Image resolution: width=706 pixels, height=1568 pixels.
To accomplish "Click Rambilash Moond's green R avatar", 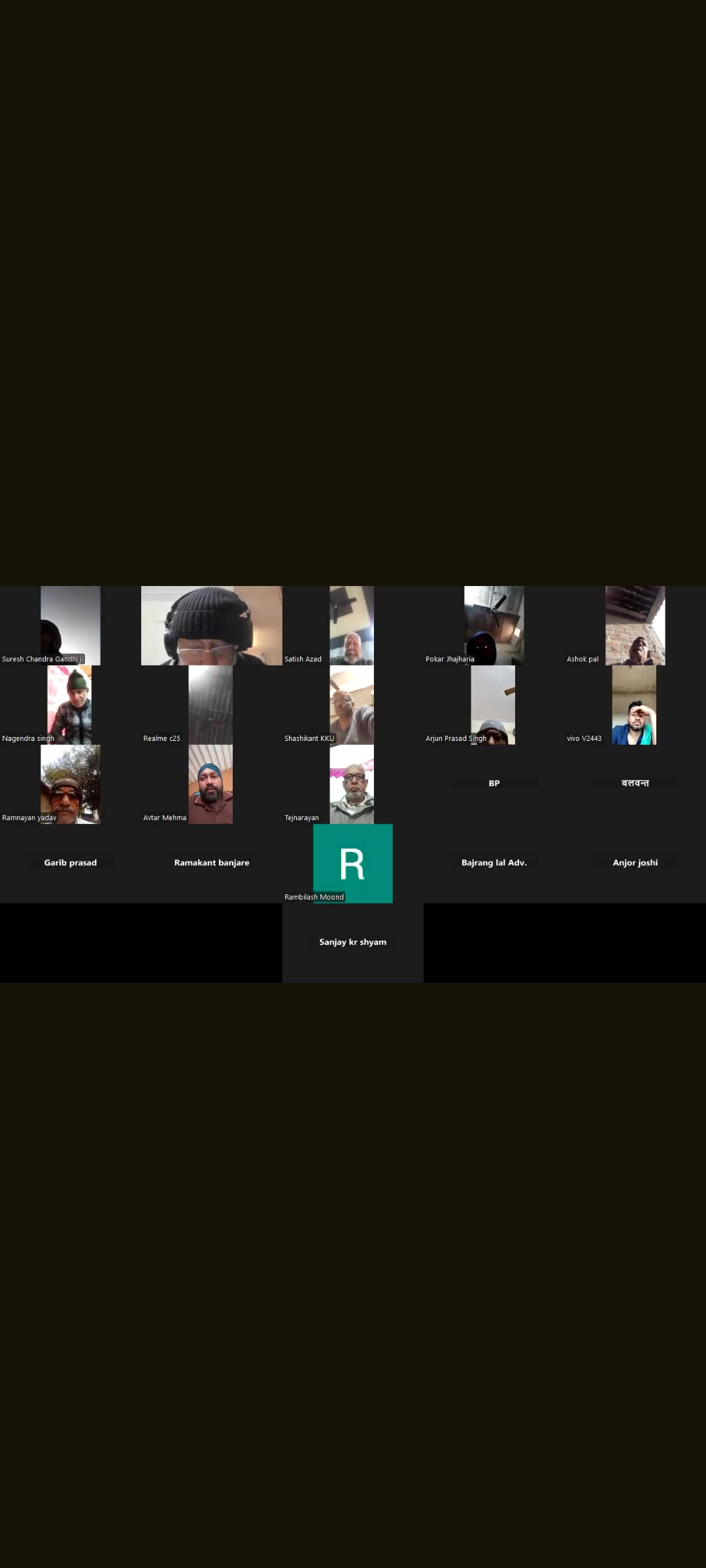I will pos(353,863).
